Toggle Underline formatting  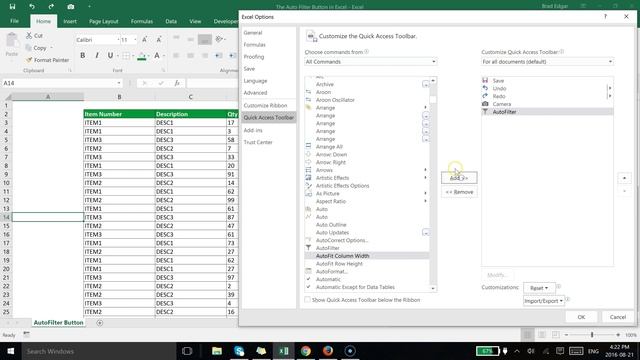point(110,56)
